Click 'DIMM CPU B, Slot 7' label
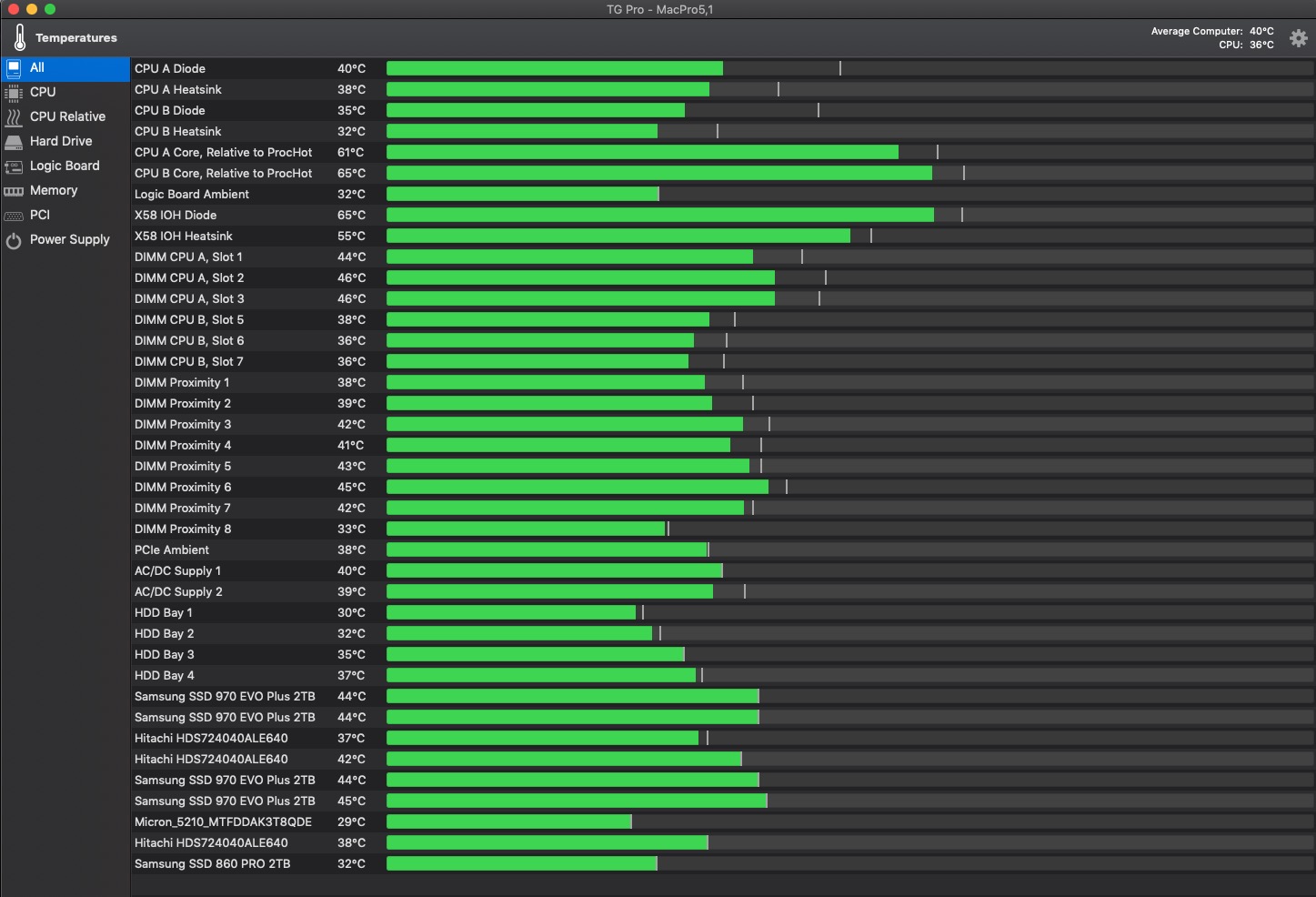Image resolution: width=1316 pixels, height=897 pixels. click(189, 361)
